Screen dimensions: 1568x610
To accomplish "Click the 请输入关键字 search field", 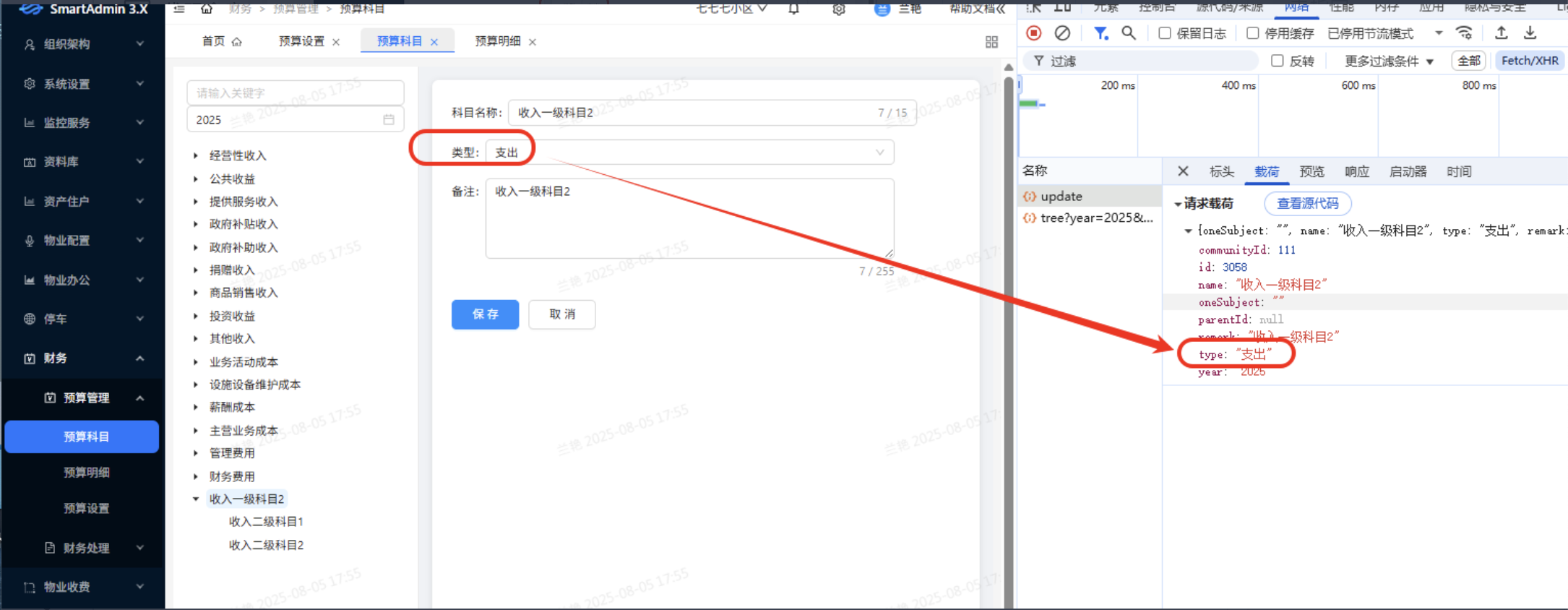I will [295, 93].
